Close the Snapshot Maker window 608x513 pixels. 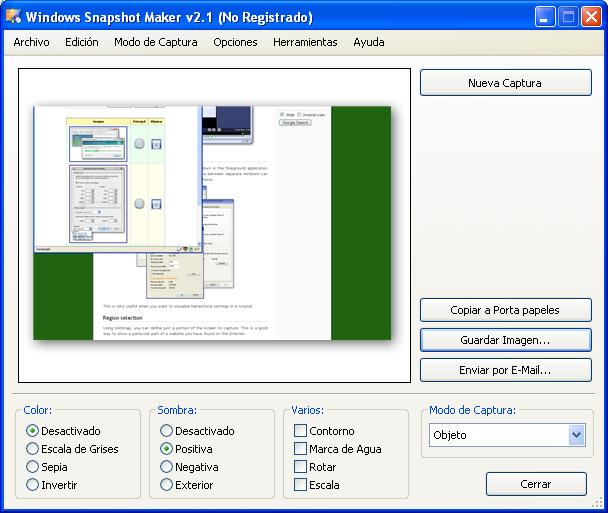[591, 17]
